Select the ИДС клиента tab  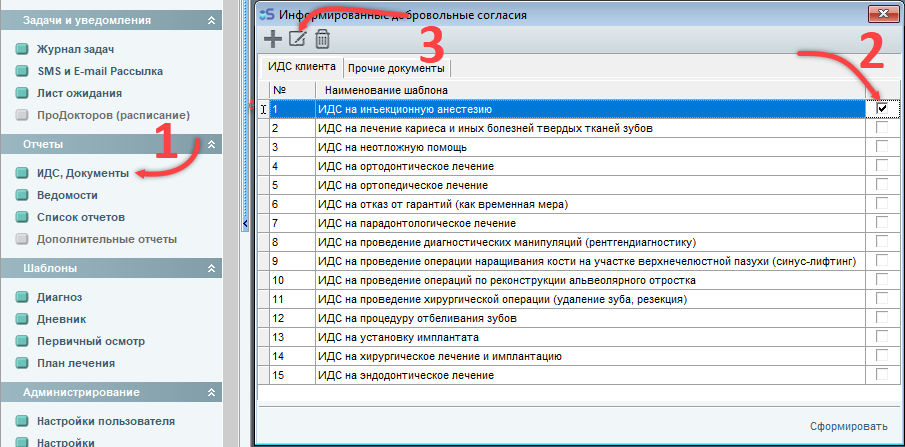pos(300,67)
